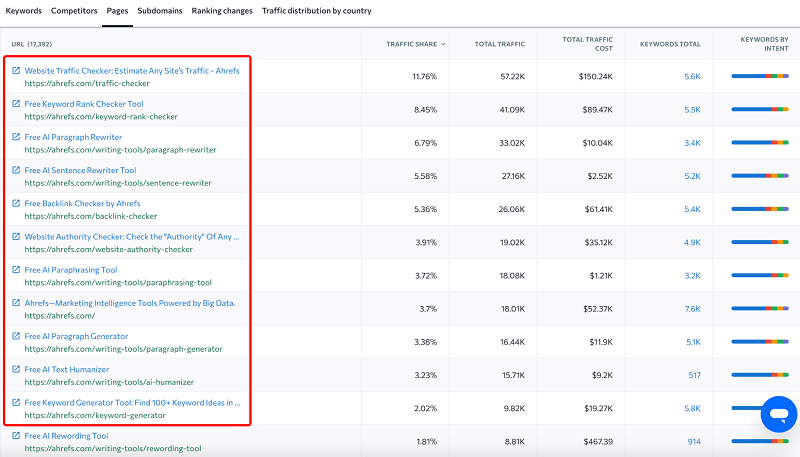Open external link icon for Free AI Rewording Tool
This screenshot has height=457, width=800.
(x=16, y=435)
